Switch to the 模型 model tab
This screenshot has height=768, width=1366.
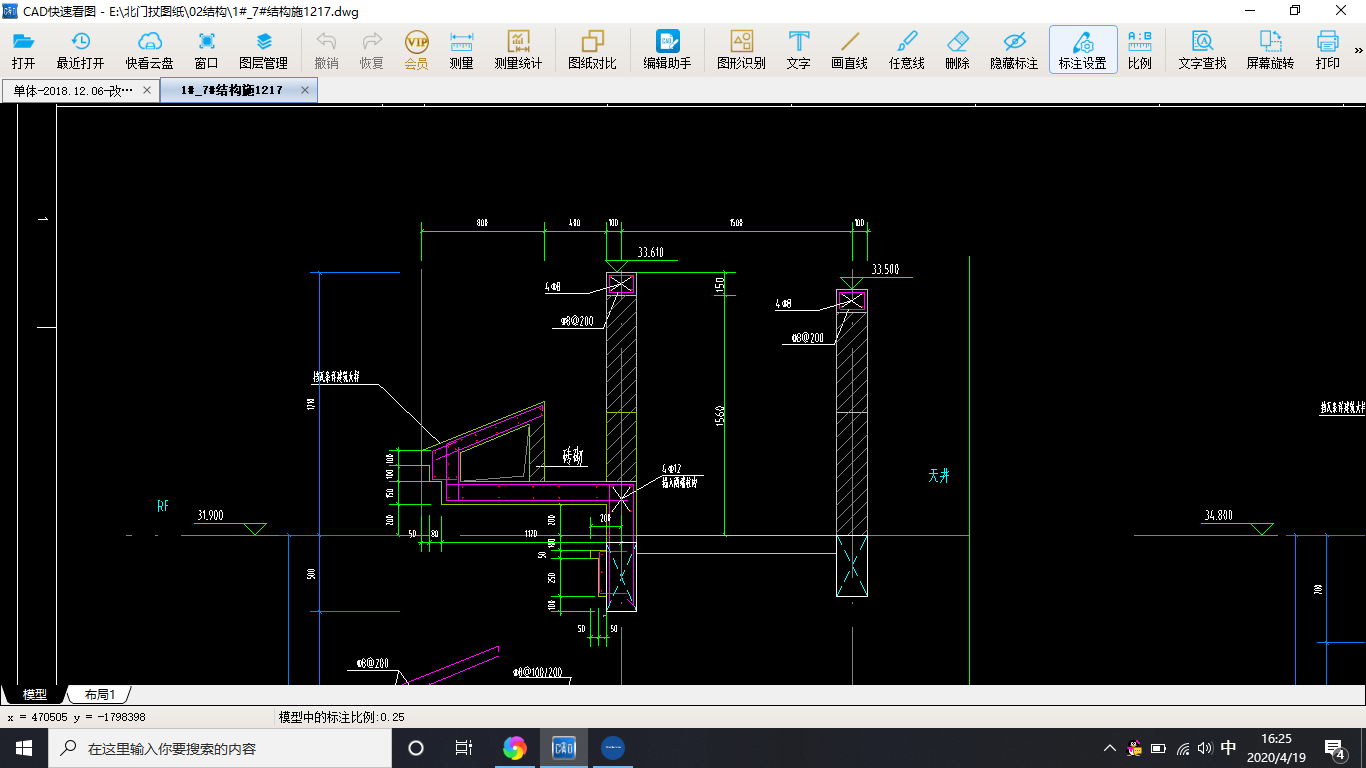[34, 694]
